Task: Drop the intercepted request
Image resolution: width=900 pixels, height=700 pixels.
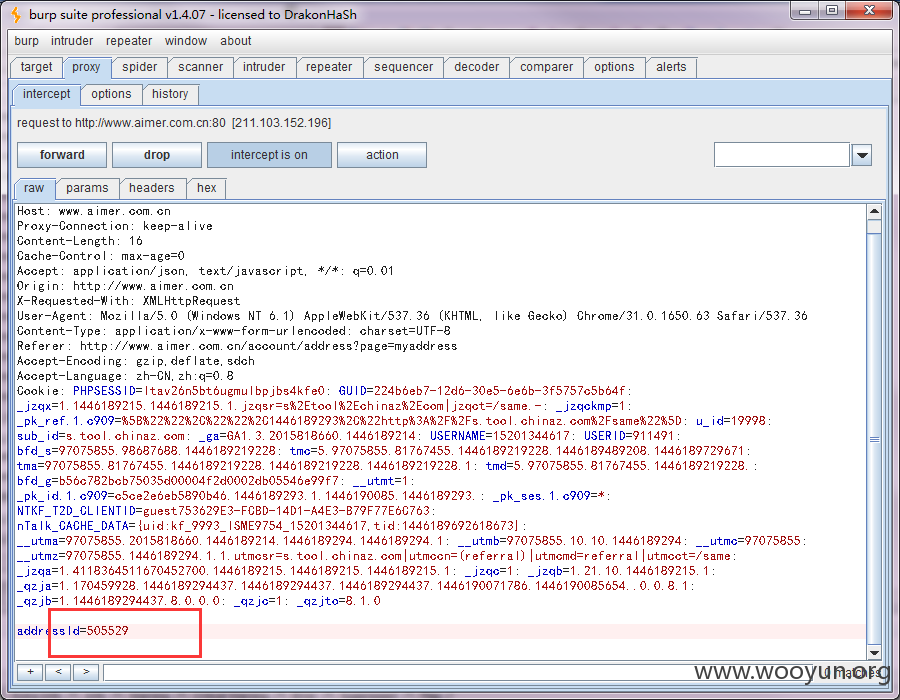Action: point(157,155)
